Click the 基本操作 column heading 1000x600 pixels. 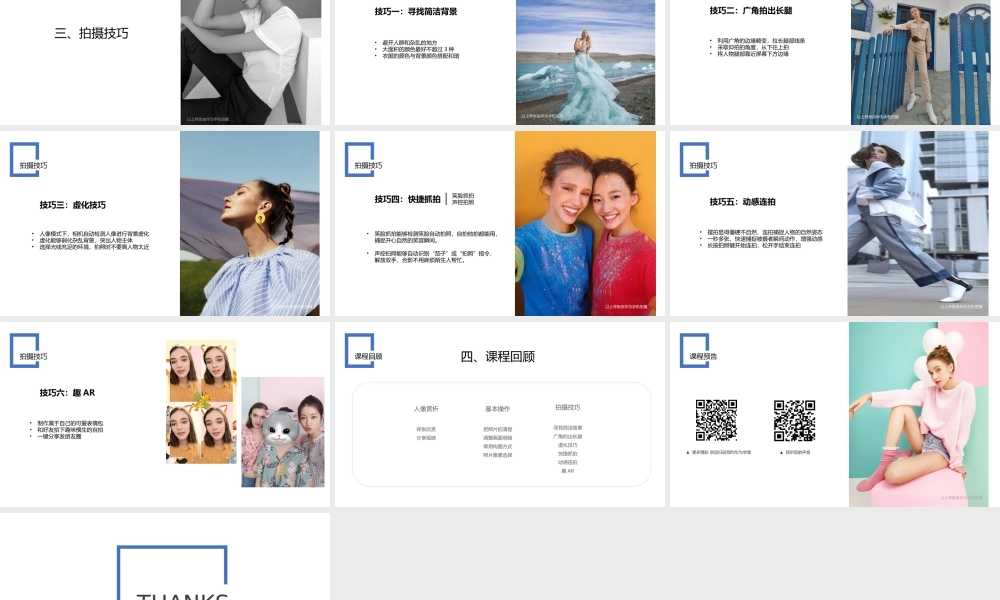tap(497, 408)
